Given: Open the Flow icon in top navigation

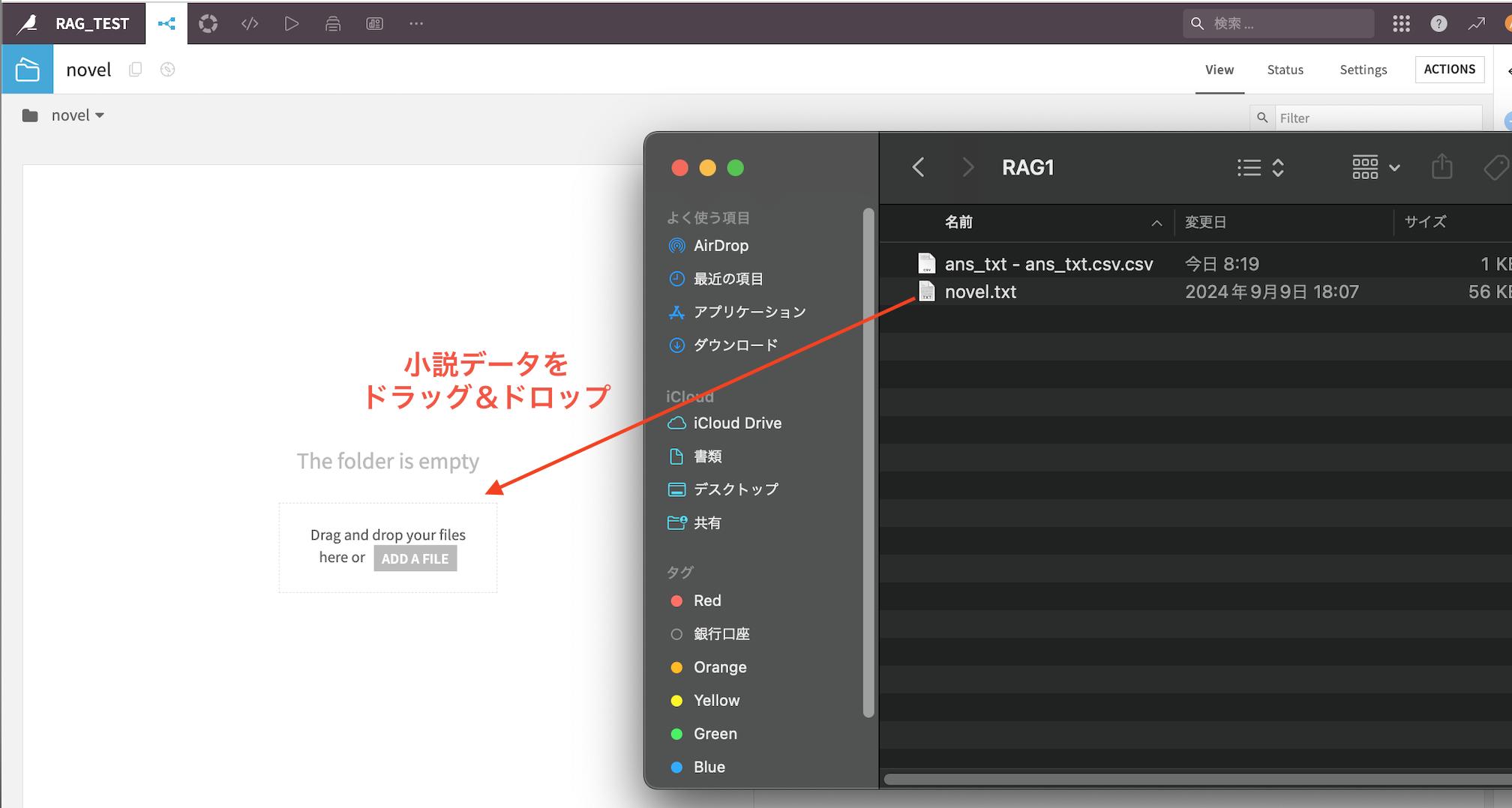Looking at the screenshot, I should point(166,24).
